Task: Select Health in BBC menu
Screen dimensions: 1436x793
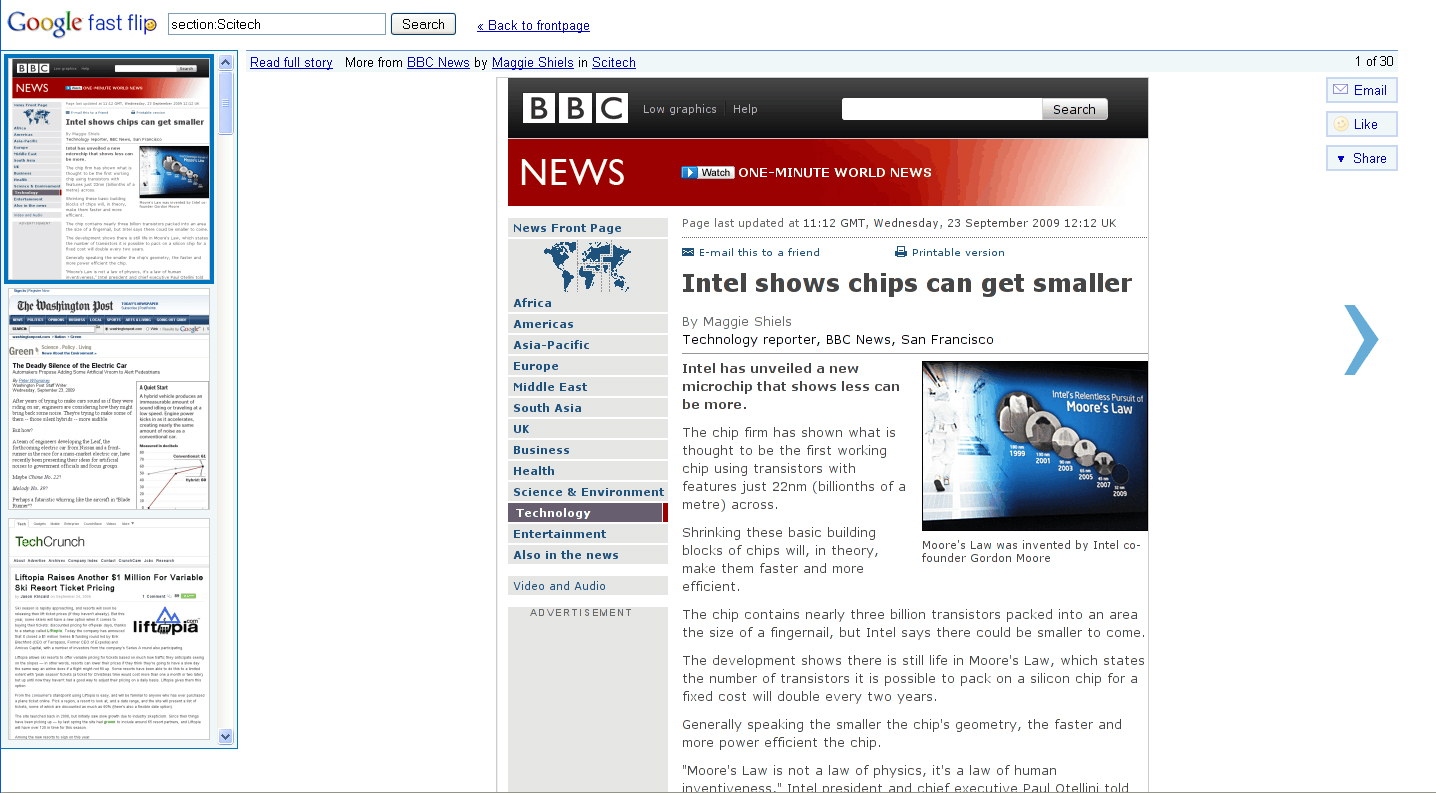Action: (x=588, y=471)
